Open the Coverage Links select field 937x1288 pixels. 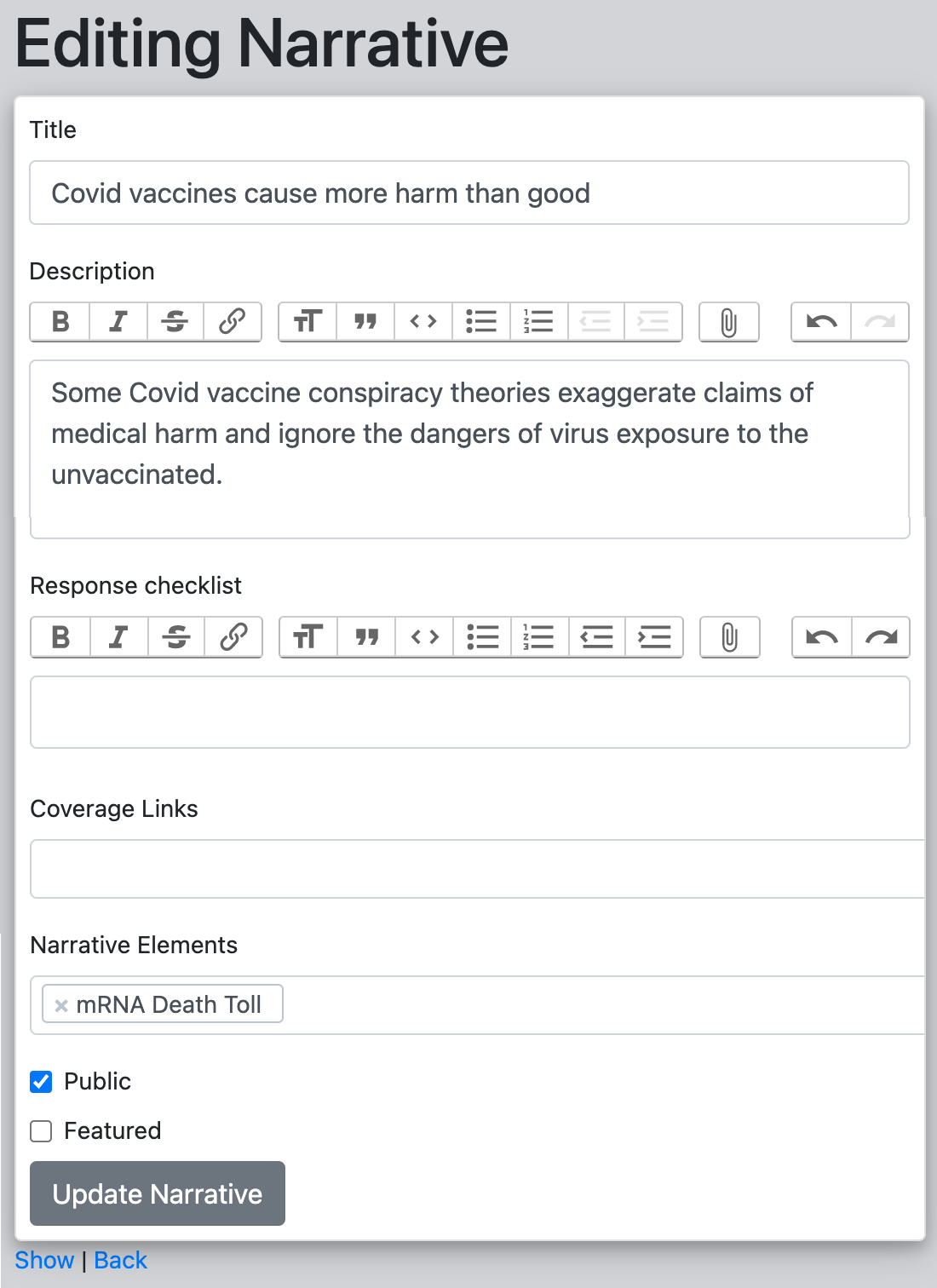[x=477, y=869]
